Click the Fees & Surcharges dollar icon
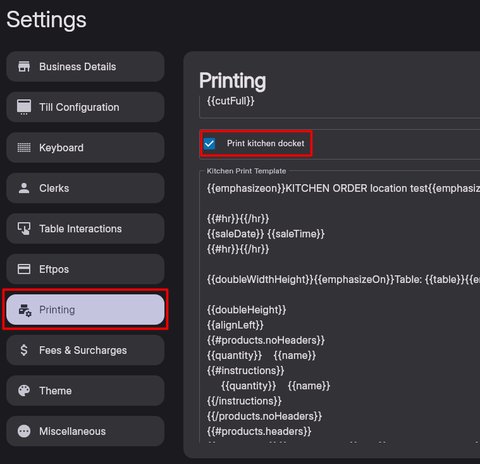Image resolution: width=480 pixels, height=464 pixels. (24, 350)
